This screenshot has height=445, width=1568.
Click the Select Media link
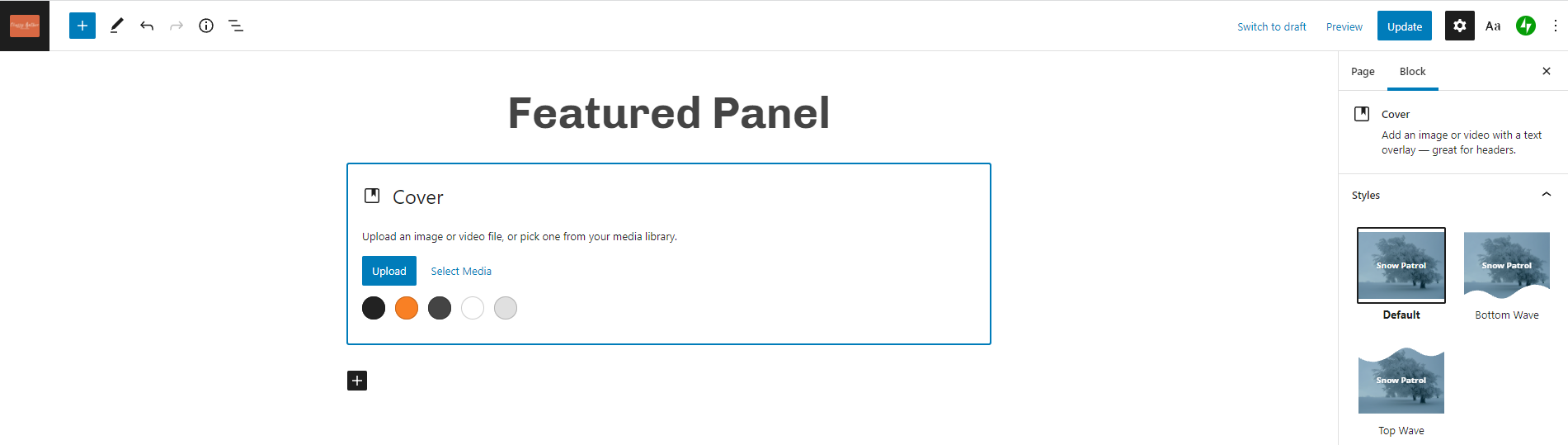[461, 271]
